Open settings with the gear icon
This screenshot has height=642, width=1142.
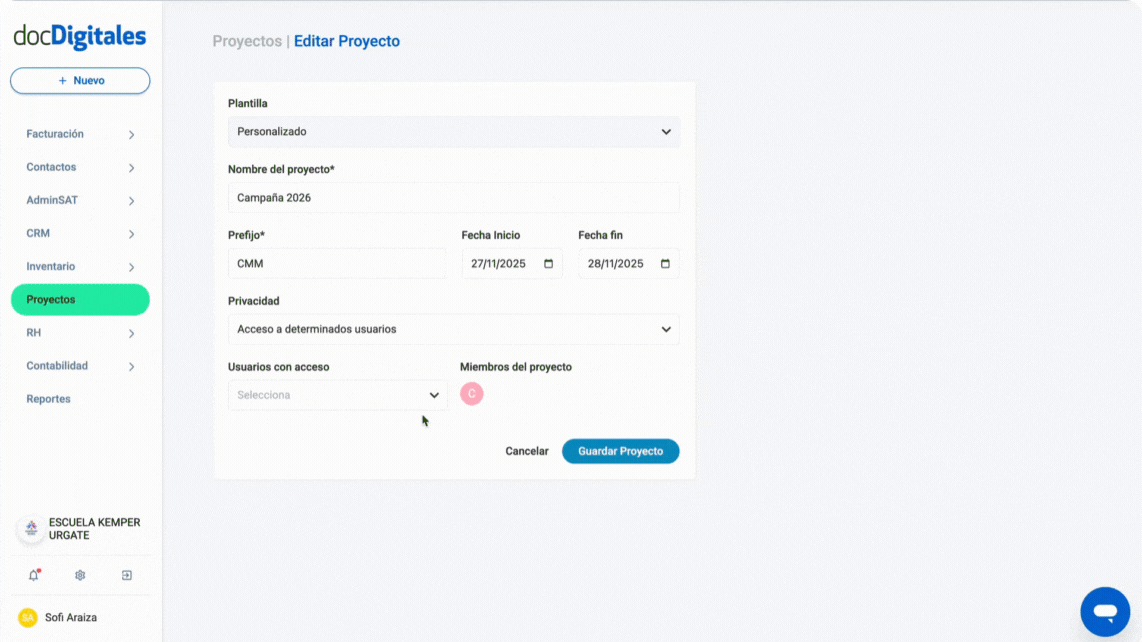coord(79,575)
